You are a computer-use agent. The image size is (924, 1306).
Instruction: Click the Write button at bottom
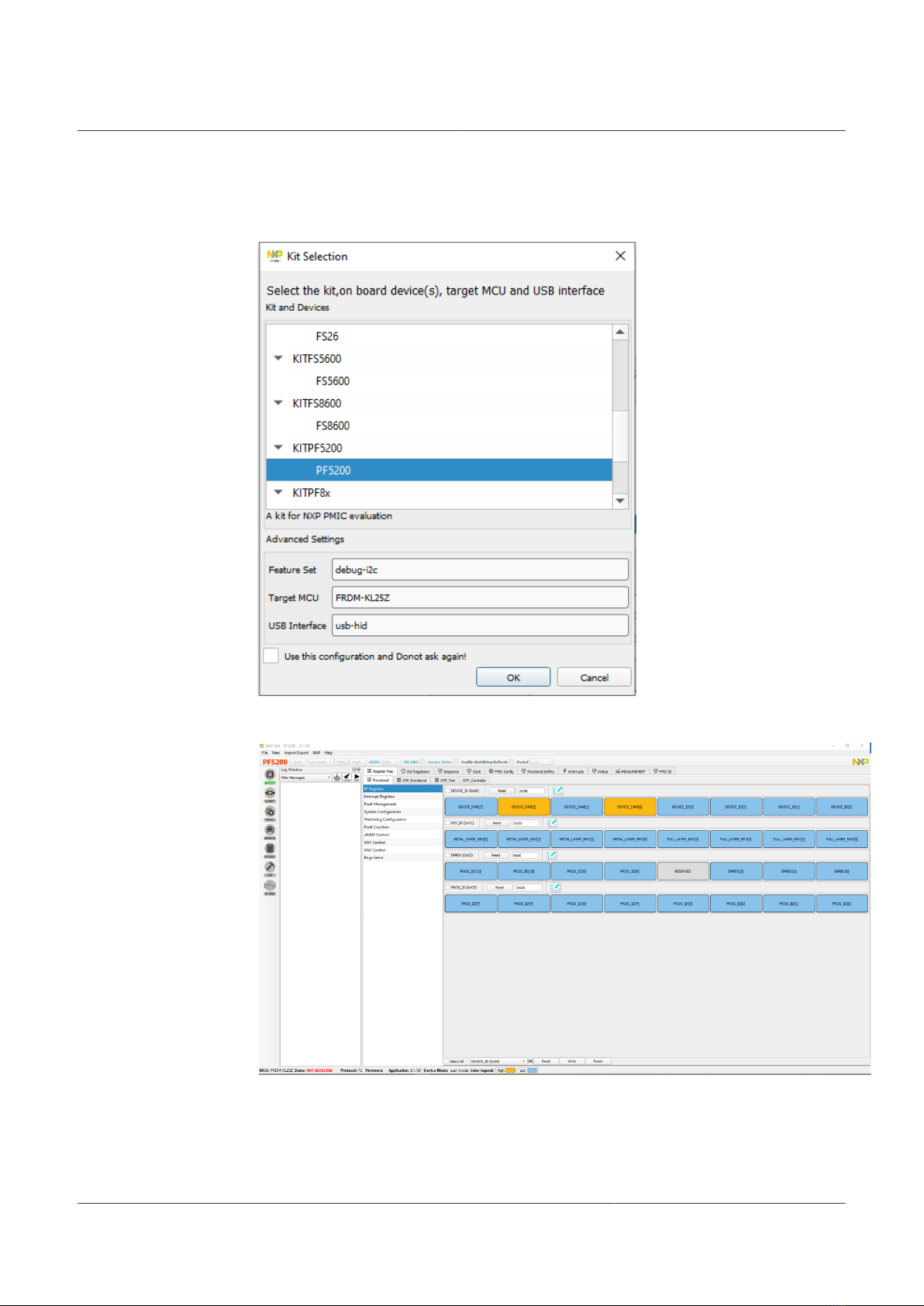tap(572, 1061)
